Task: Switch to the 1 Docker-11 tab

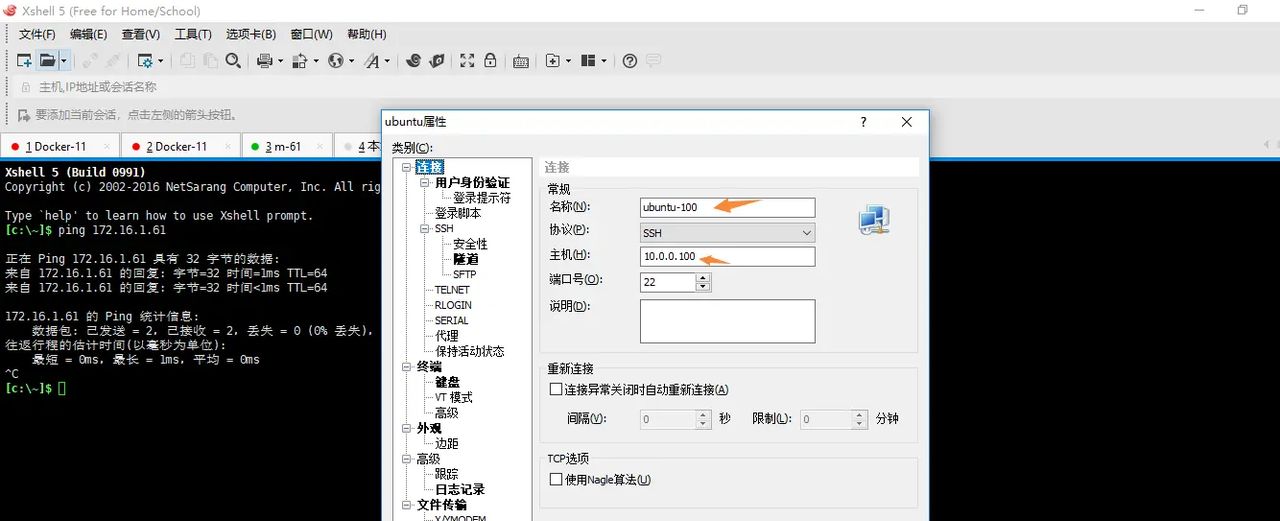Action: point(60,146)
